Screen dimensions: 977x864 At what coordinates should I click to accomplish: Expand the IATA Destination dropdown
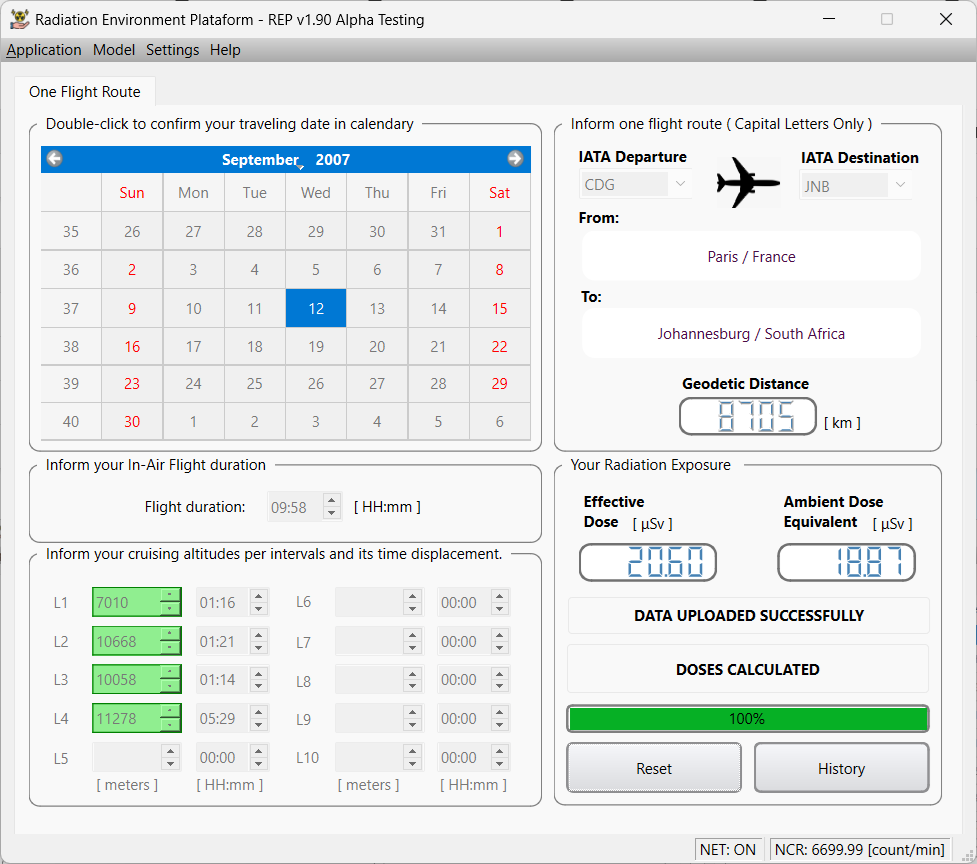pos(899,185)
